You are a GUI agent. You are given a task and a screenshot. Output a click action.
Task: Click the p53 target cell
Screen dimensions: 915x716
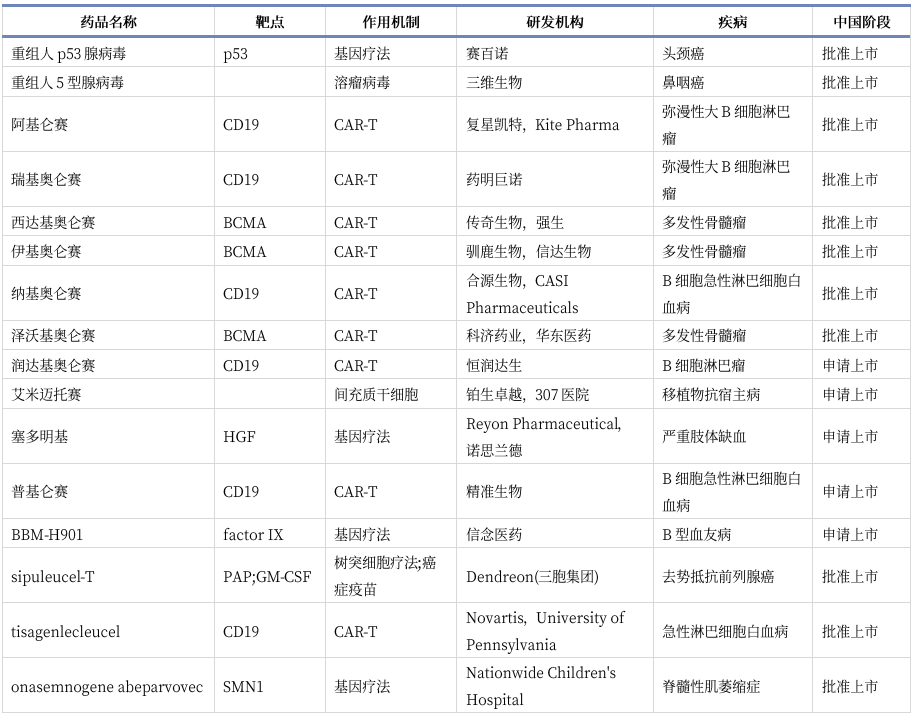[236, 54]
